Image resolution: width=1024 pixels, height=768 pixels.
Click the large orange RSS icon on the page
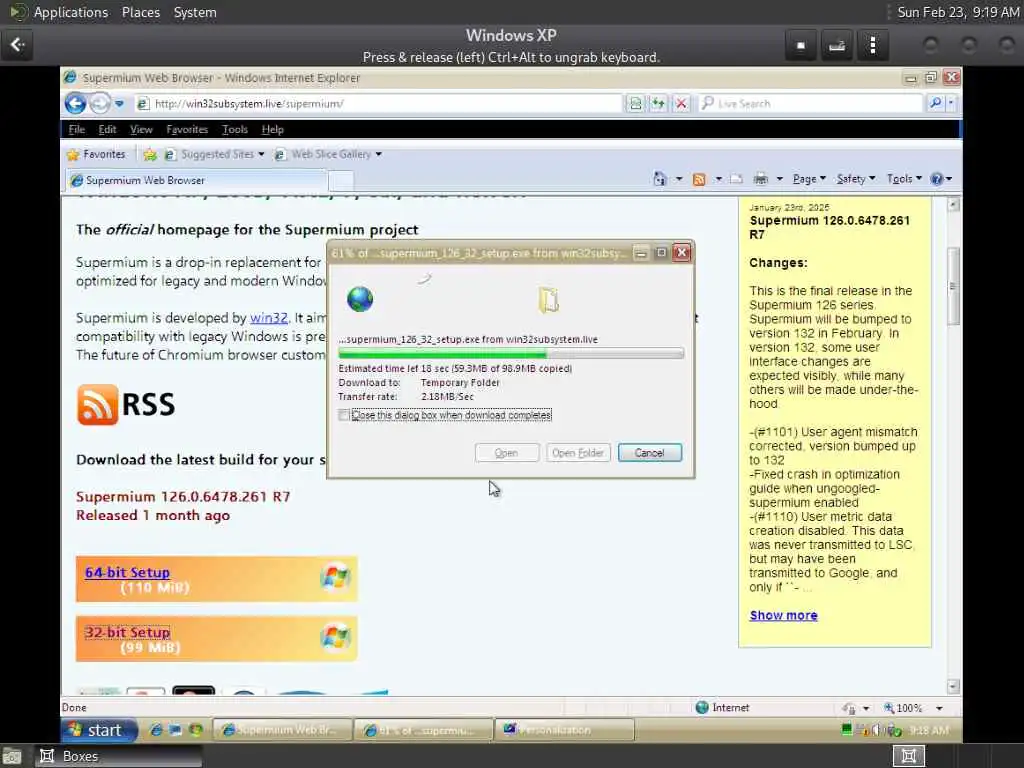97,405
